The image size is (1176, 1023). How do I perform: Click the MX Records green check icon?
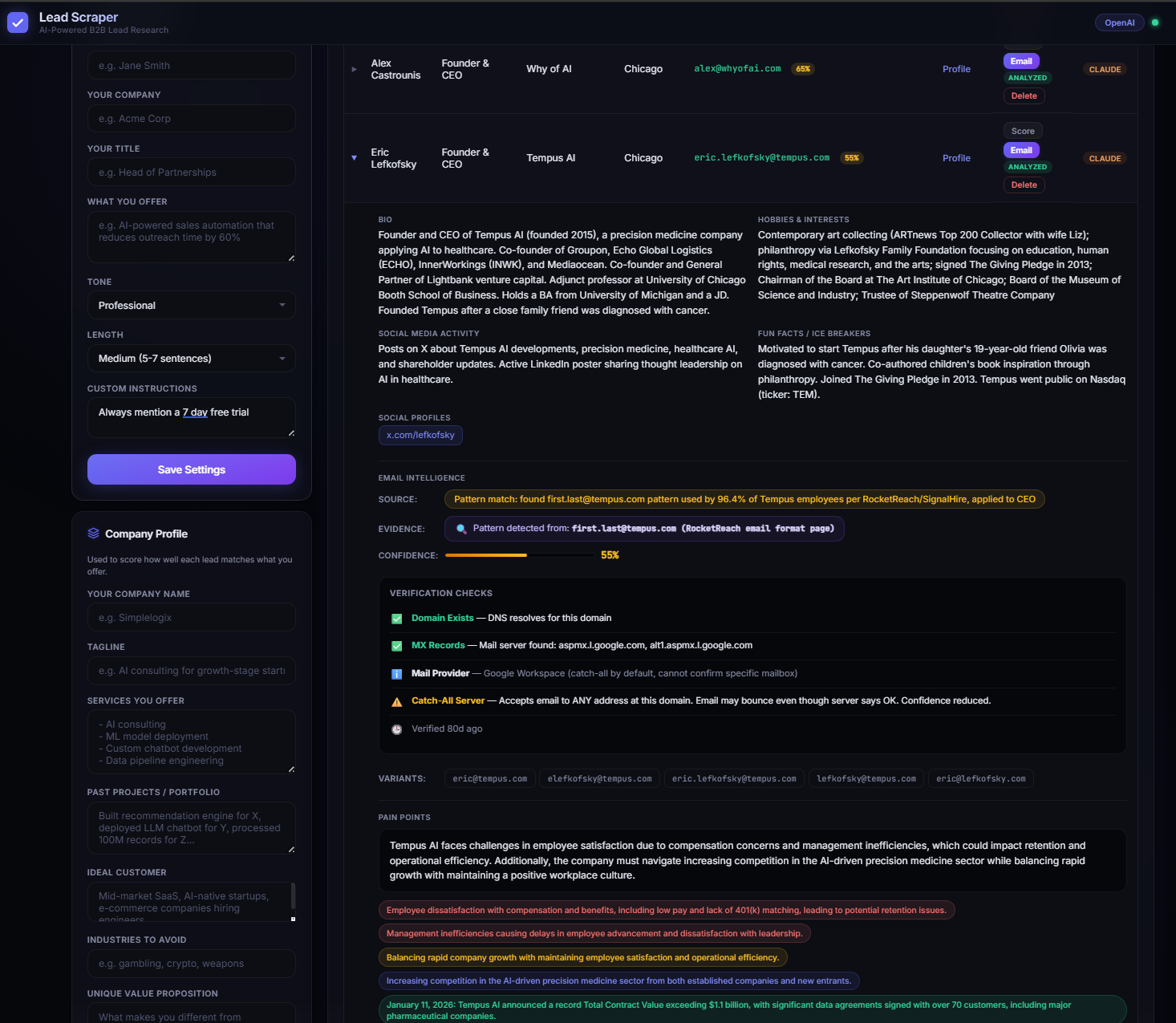tap(396, 646)
